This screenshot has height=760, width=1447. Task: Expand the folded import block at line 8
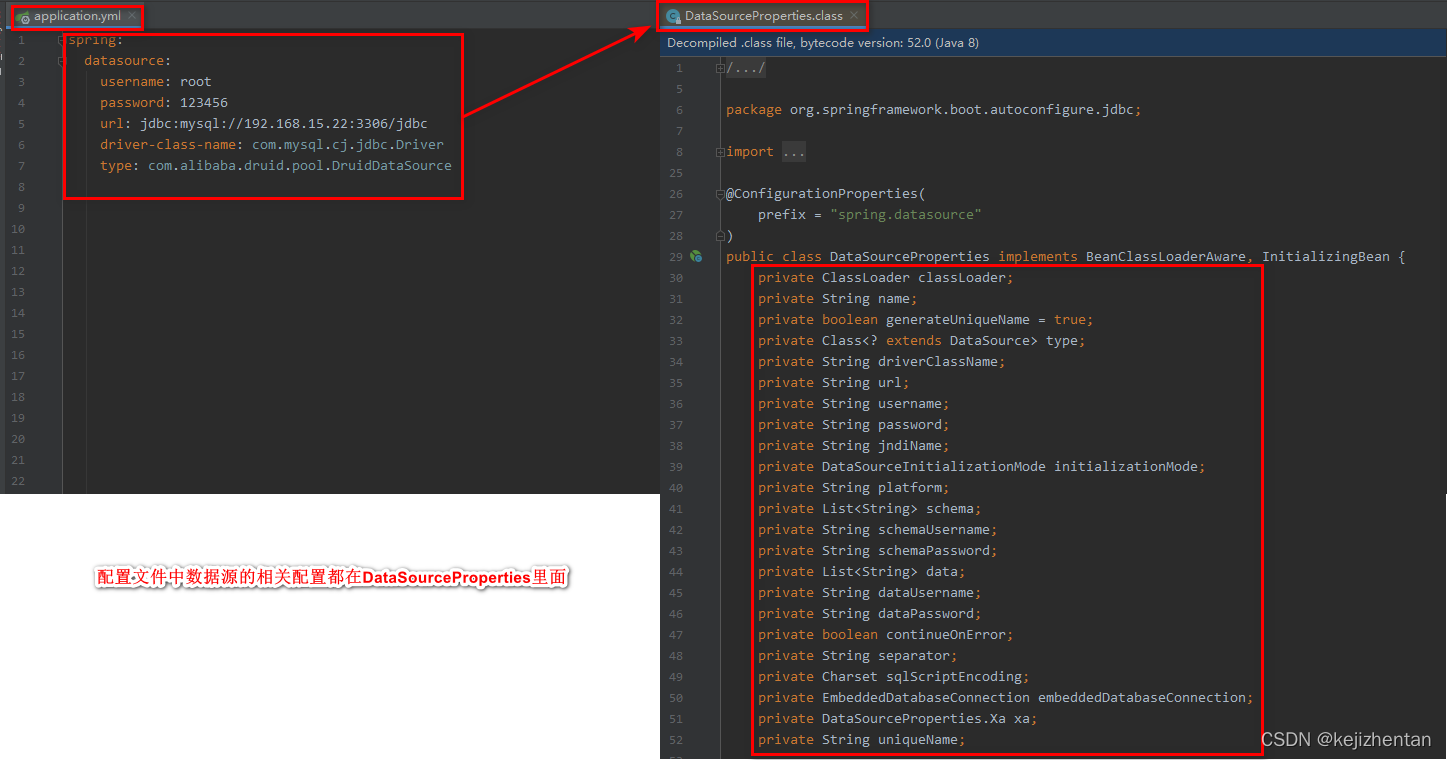tap(720, 152)
